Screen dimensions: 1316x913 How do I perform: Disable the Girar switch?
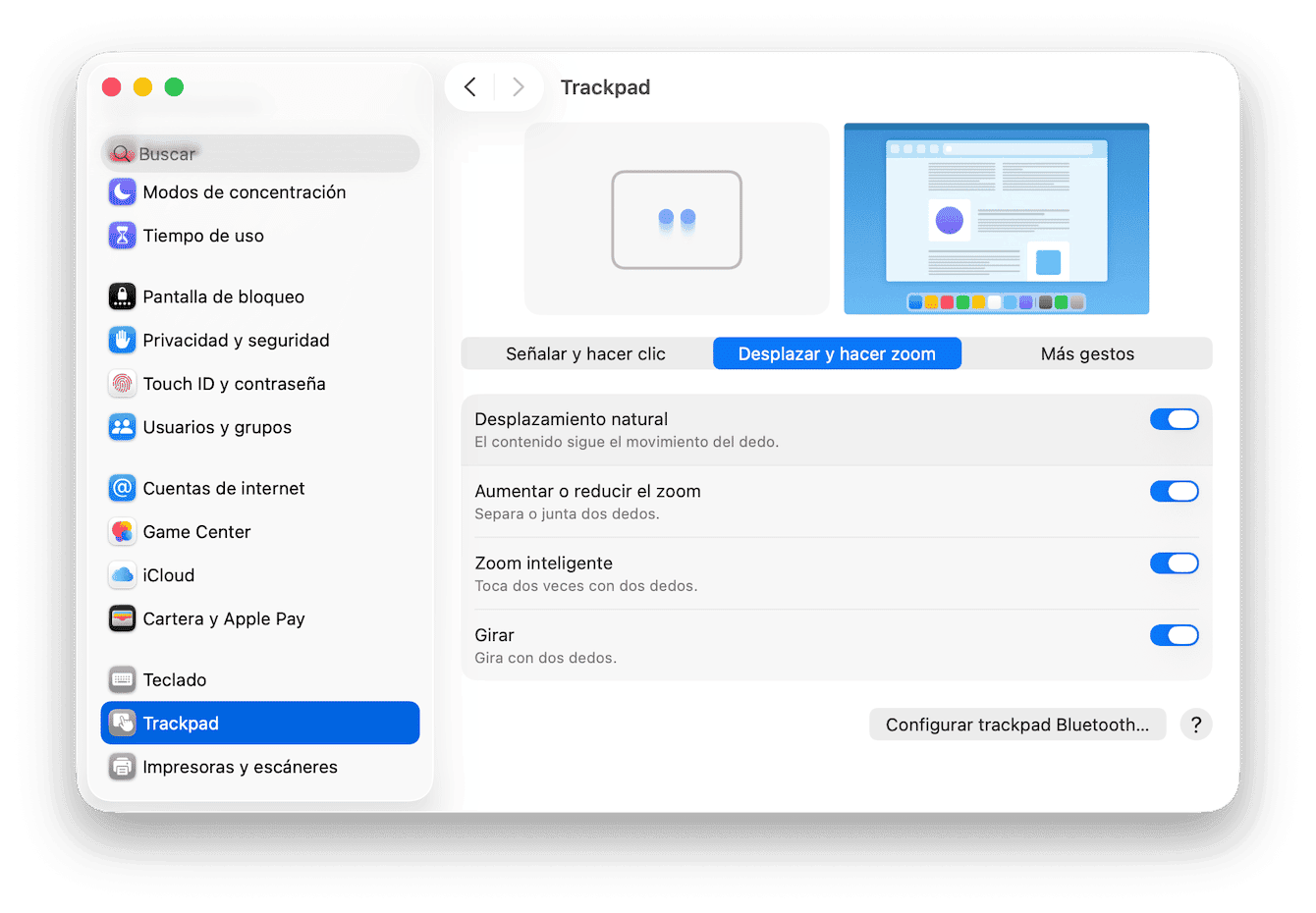[x=1175, y=635]
